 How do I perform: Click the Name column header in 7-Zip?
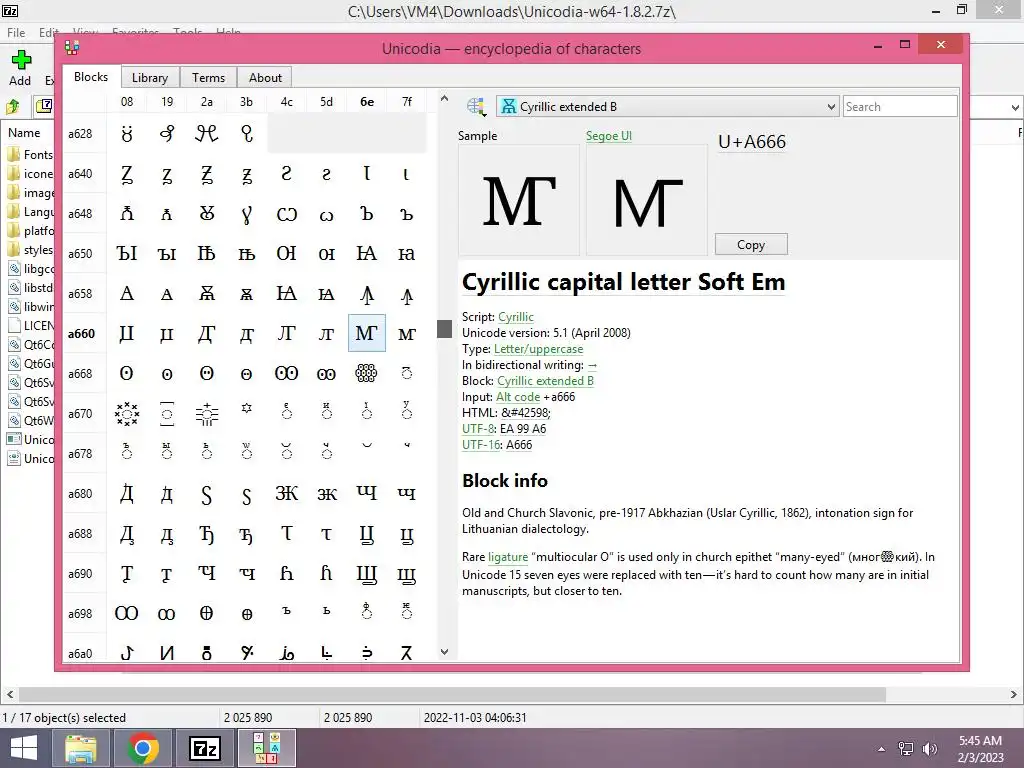24,133
